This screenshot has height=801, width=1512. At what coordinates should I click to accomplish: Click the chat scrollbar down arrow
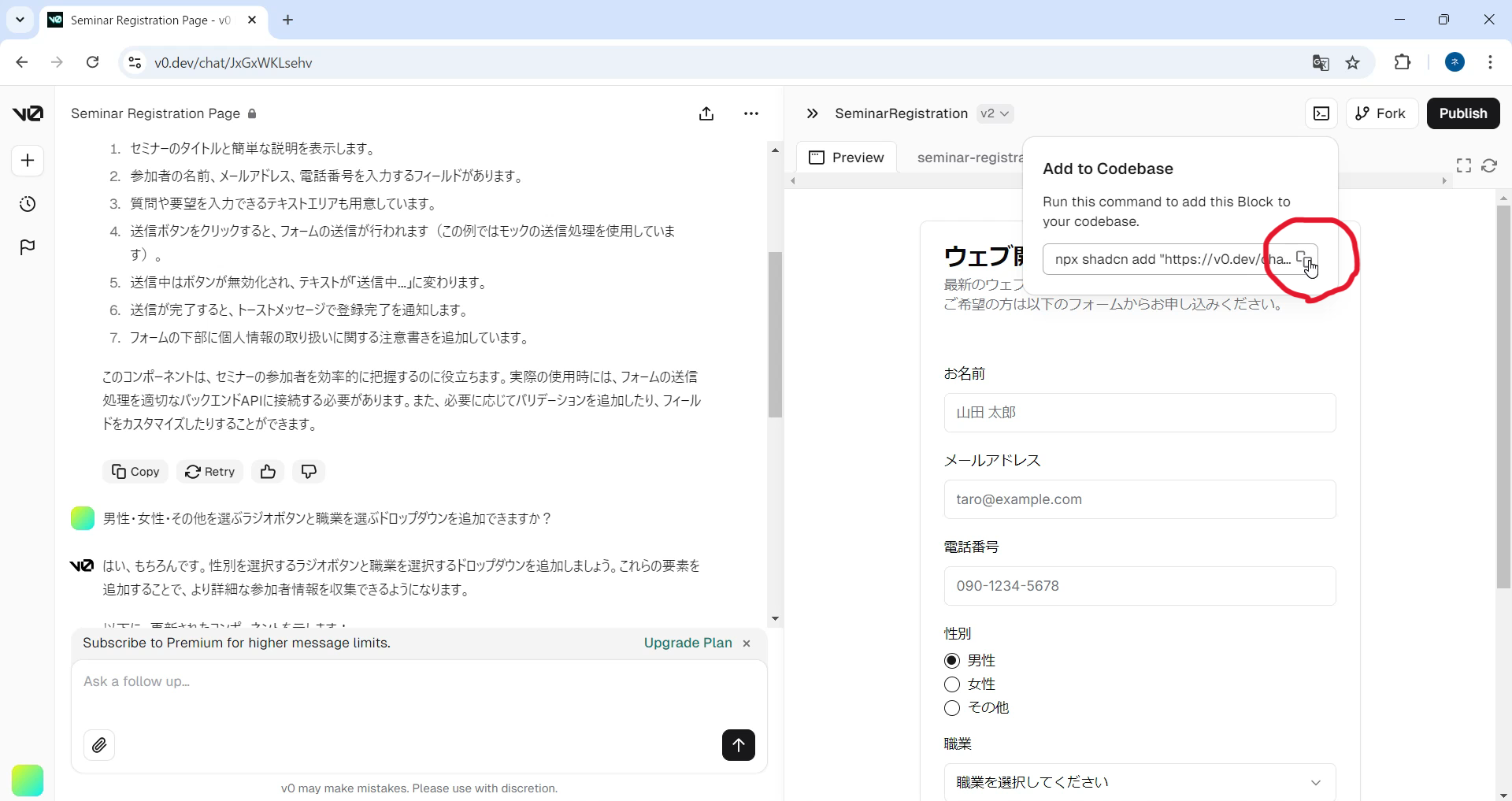(x=776, y=619)
